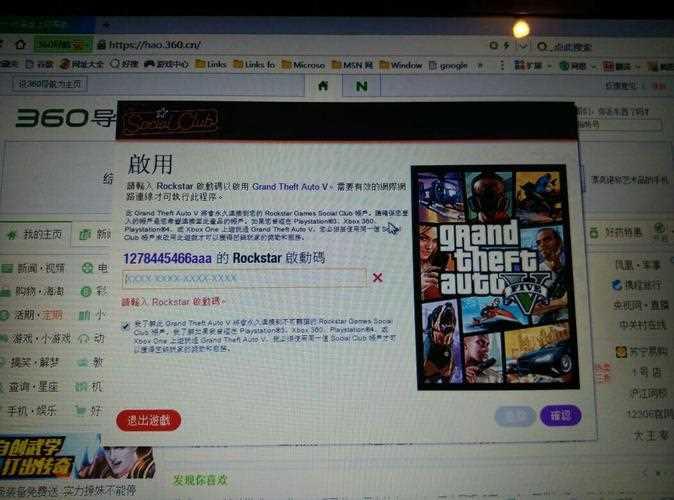Open the 苏宁易购 link on the right
The width and height of the screenshot is (674, 500).
click(x=641, y=353)
